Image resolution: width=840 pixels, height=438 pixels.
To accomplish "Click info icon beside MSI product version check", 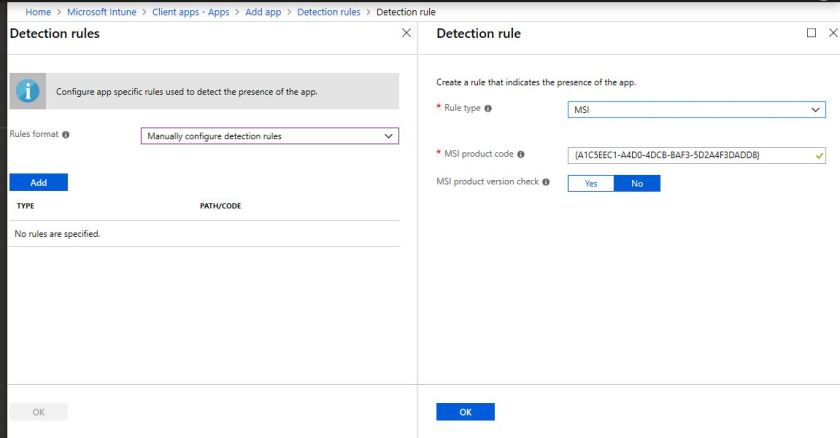I will point(546,181).
